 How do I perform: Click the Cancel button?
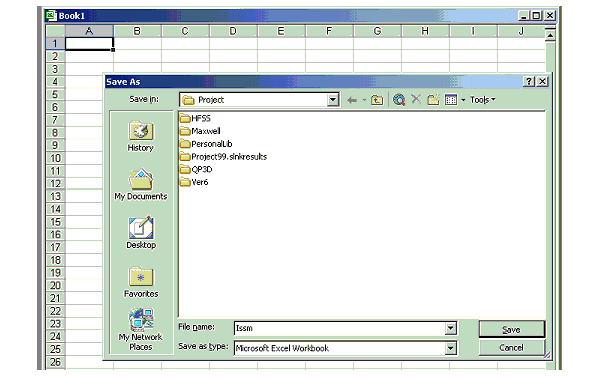(x=511, y=348)
